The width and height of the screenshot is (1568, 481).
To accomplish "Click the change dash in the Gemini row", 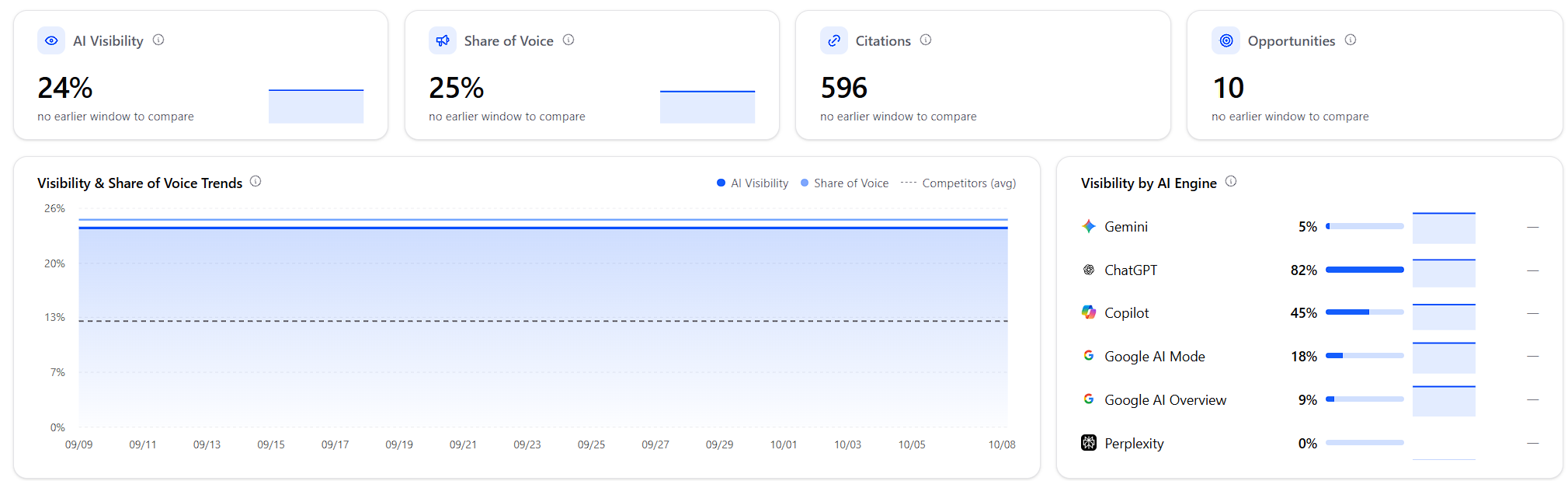I will 1532,227.
